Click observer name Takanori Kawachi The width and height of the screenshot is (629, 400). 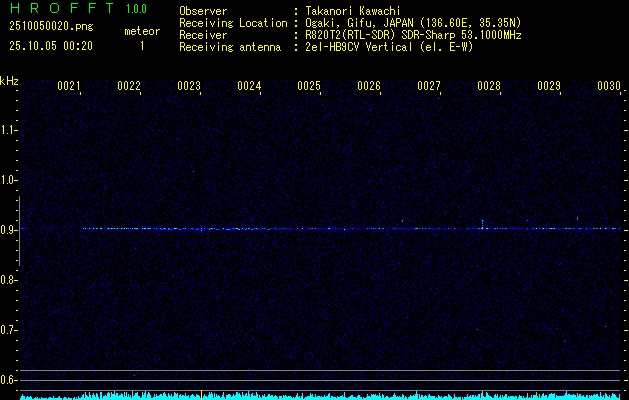pos(353,11)
